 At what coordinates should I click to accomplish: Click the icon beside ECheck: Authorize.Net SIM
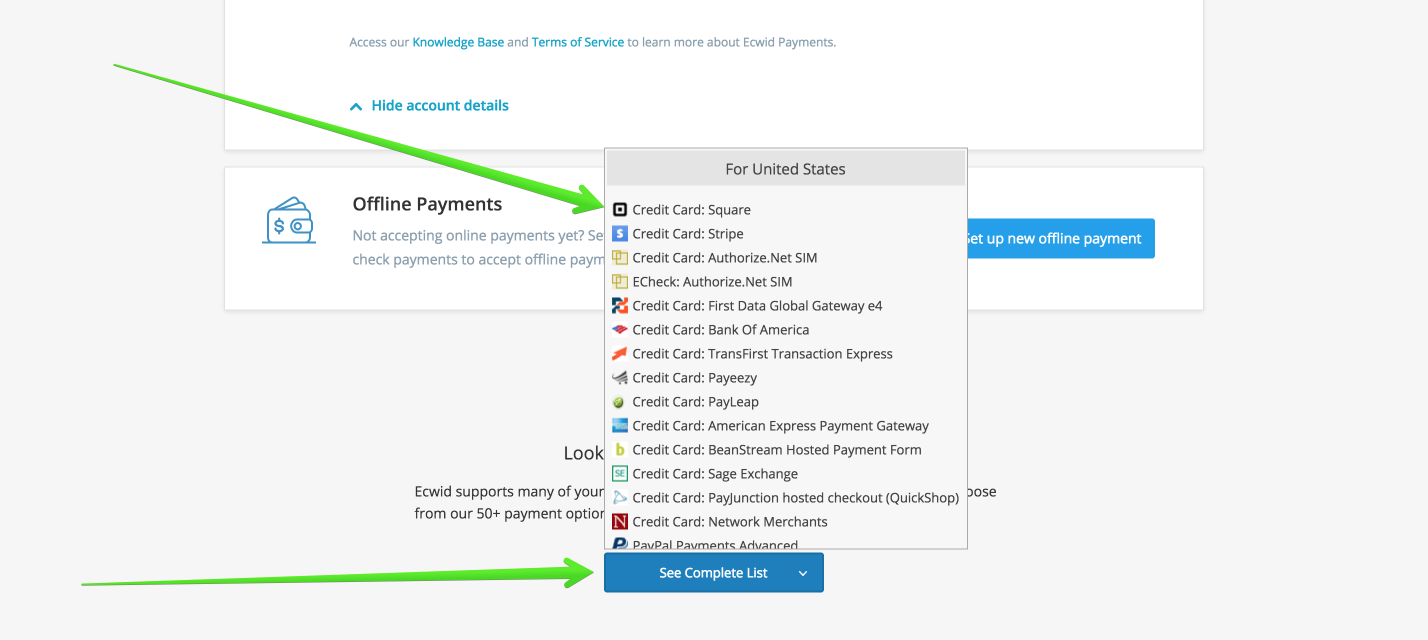[620, 282]
